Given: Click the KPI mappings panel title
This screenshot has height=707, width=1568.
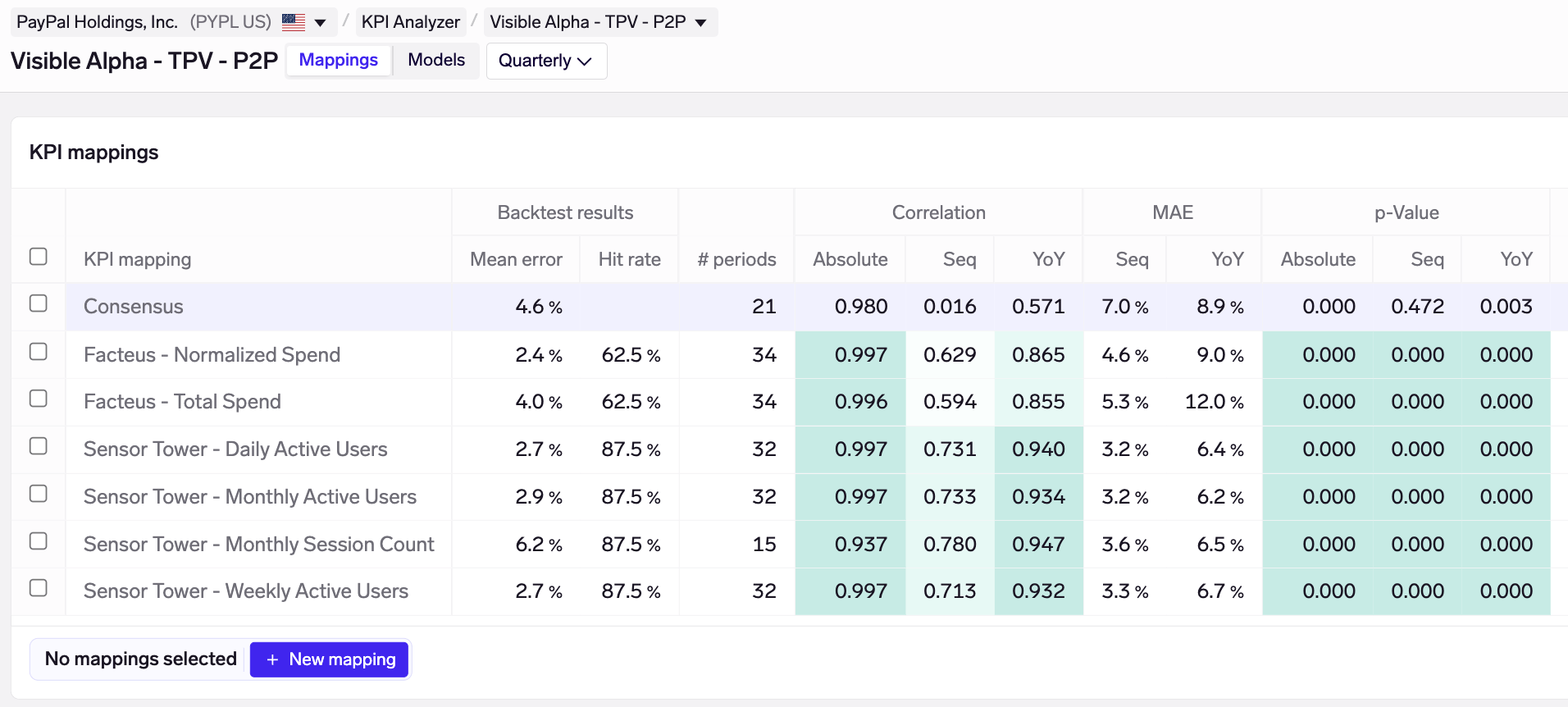Looking at the screenshot, I should pos(94,153).
